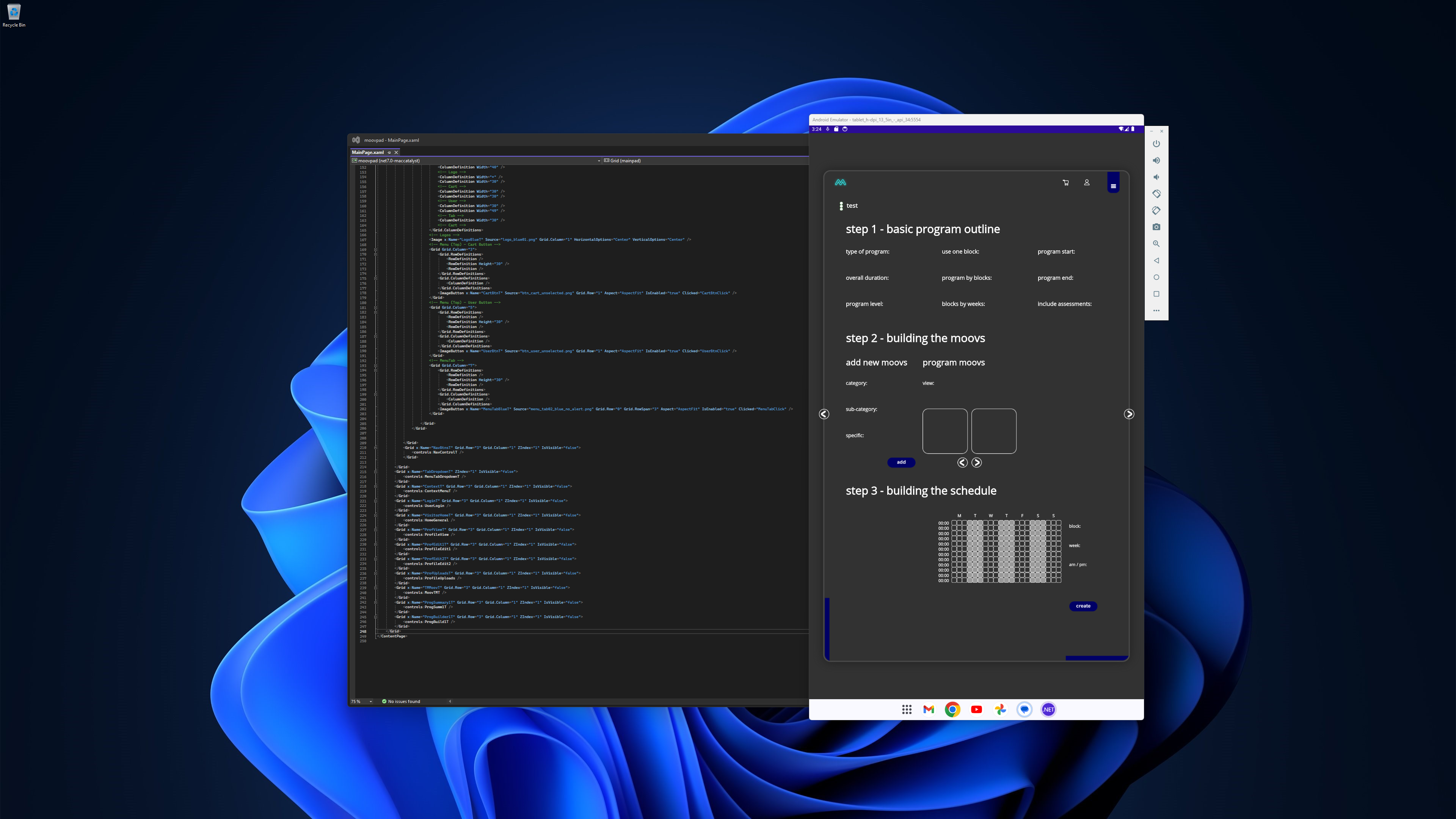Open the Grid (mainpad) element dropdown
The width and height of the screenshot is (1456, 819).
point(705,160)
